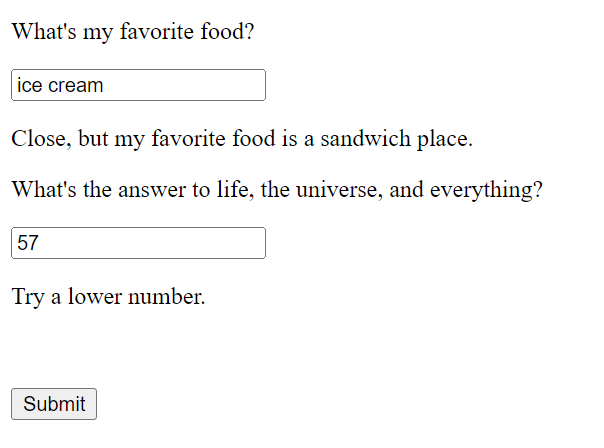Place cursor on the number 57
The height and width of the screenshot is (448, 604).
tap(28, 243)
